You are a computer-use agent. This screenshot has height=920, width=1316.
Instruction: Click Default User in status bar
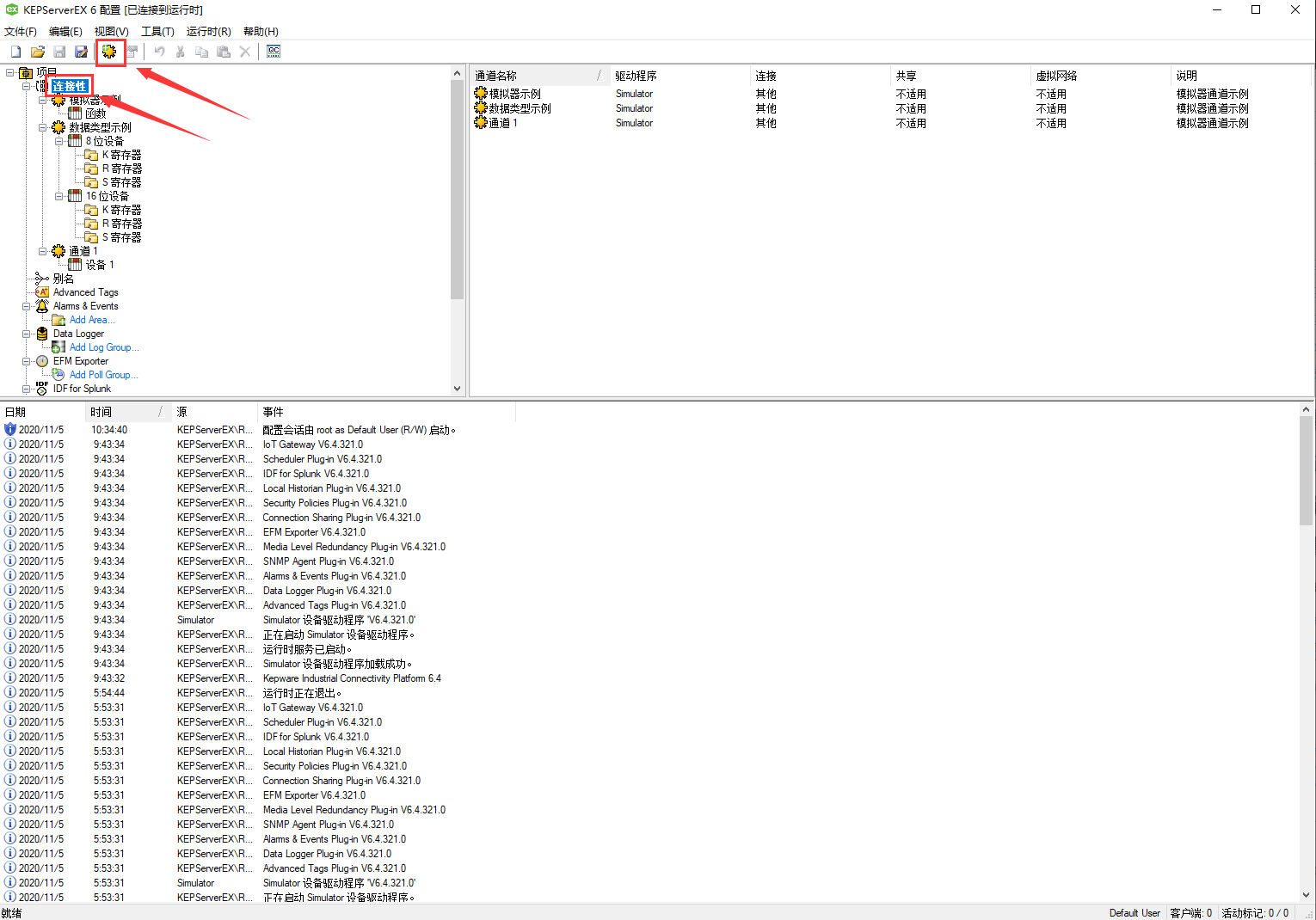click(x=1135, y=913)
